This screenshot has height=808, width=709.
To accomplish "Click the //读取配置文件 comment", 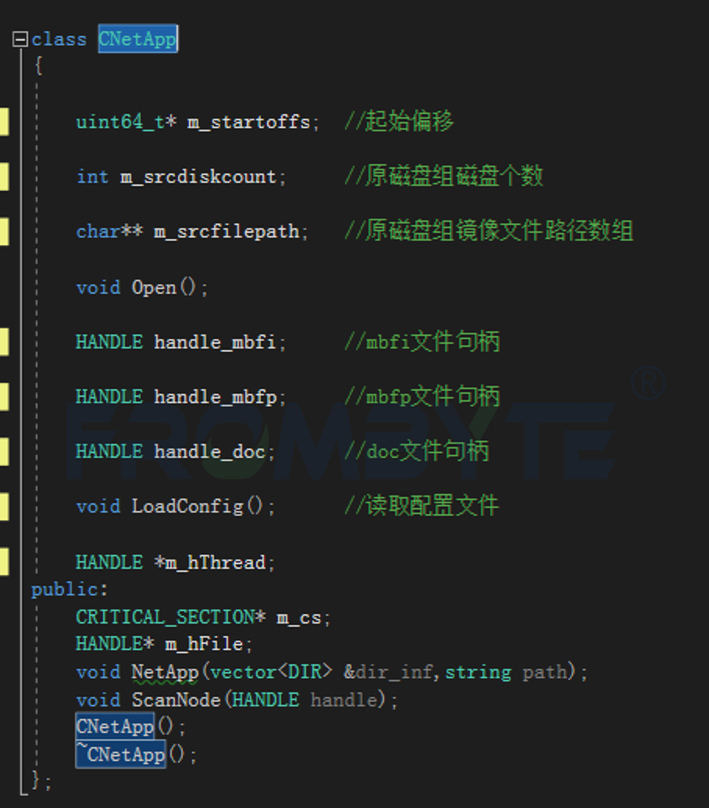I will 421,506.
